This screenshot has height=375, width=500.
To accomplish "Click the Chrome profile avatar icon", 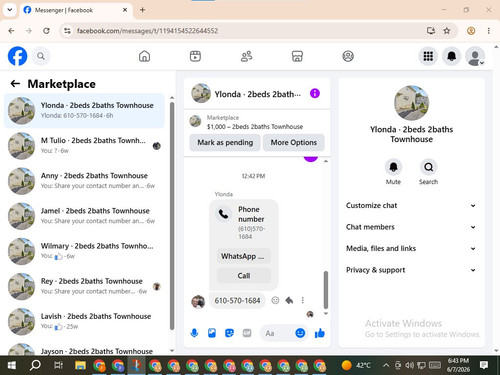I will 471,31.
